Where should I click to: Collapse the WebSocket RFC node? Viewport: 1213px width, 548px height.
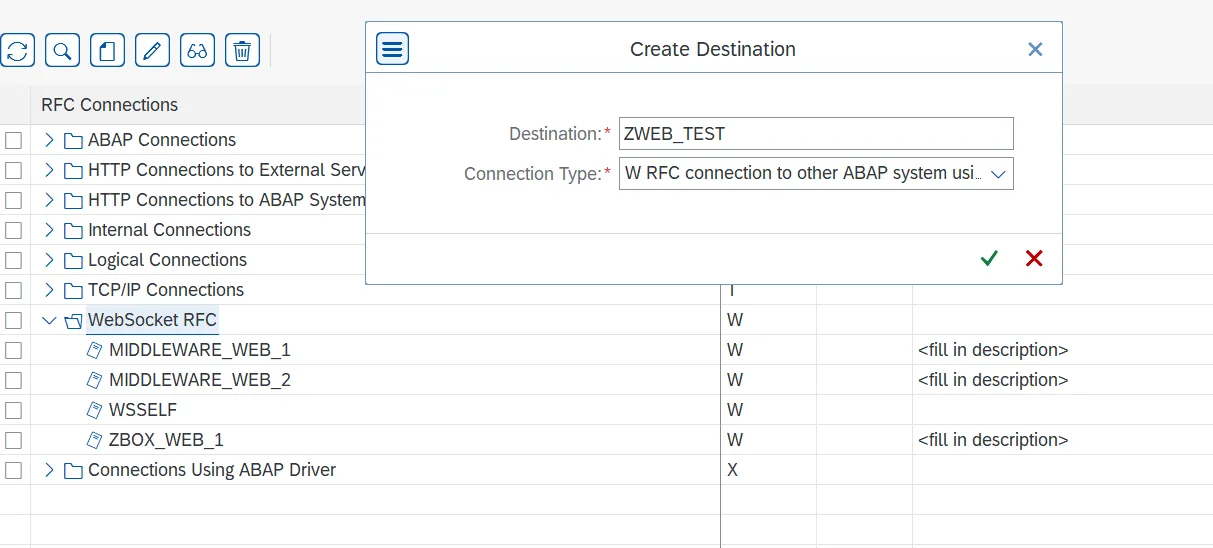pos(49,320)
